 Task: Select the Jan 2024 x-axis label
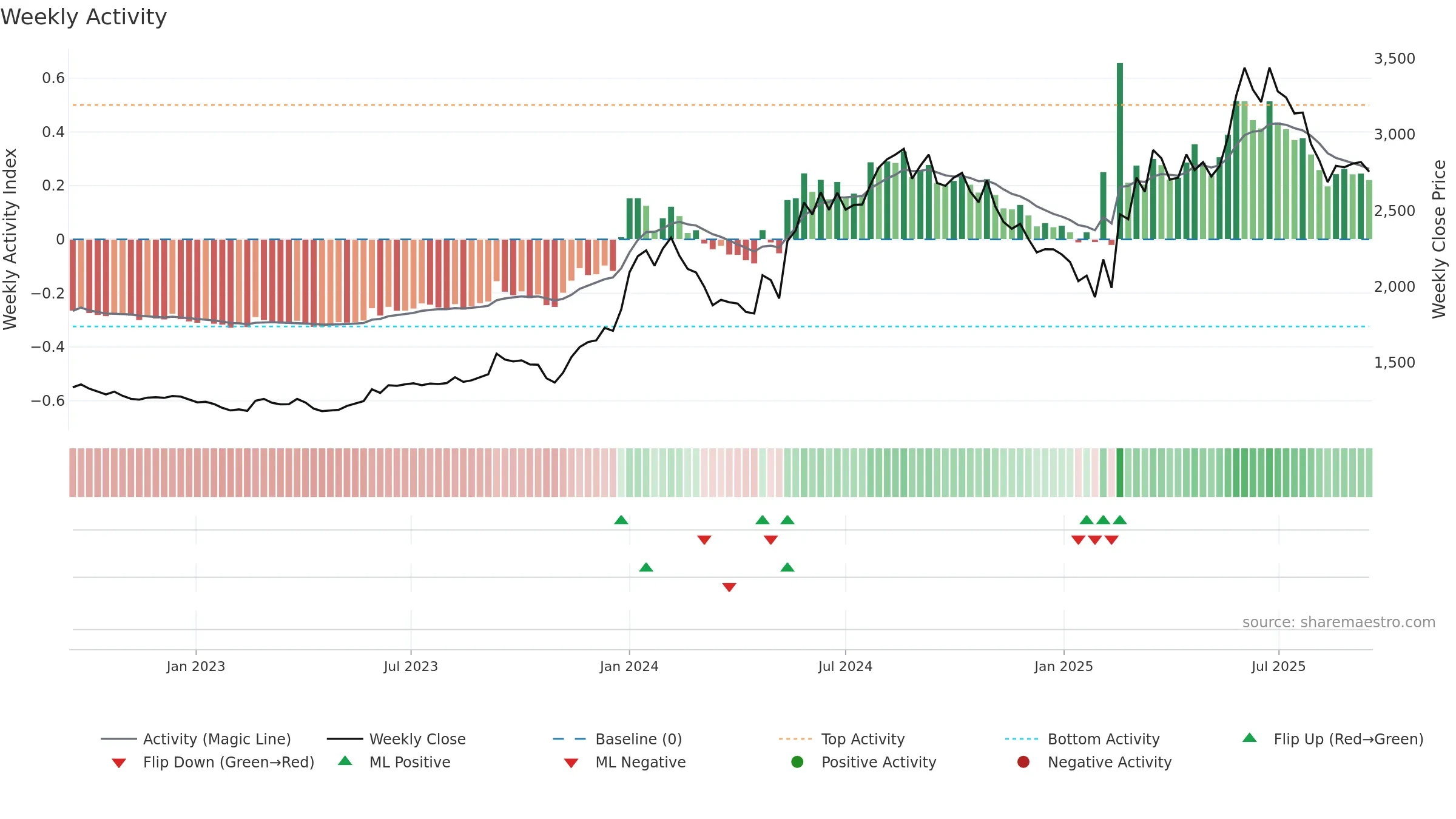click(x=629, y=666)
